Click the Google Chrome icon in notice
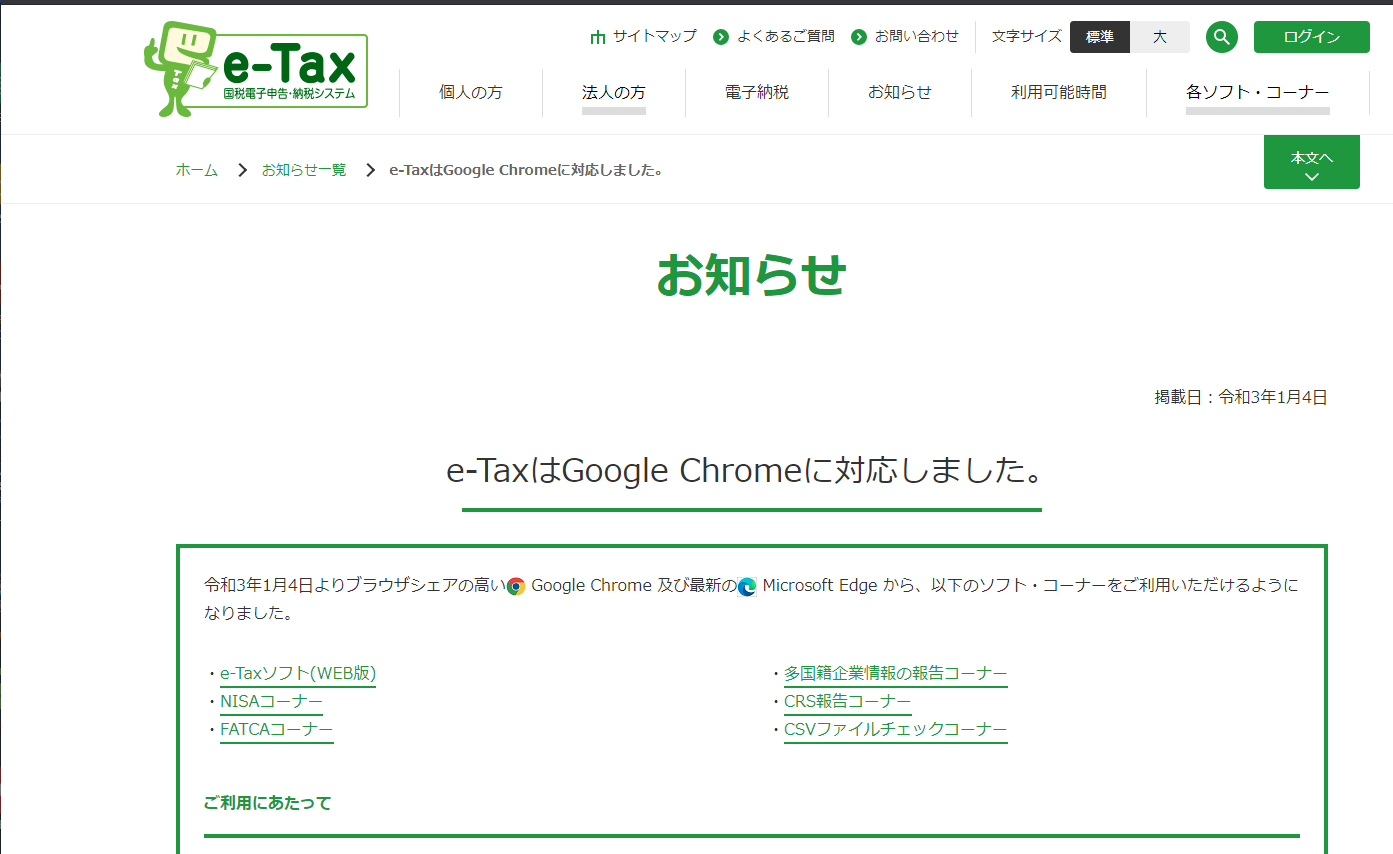This screenshot has width=1393, height=854. [x=516, y=586]
